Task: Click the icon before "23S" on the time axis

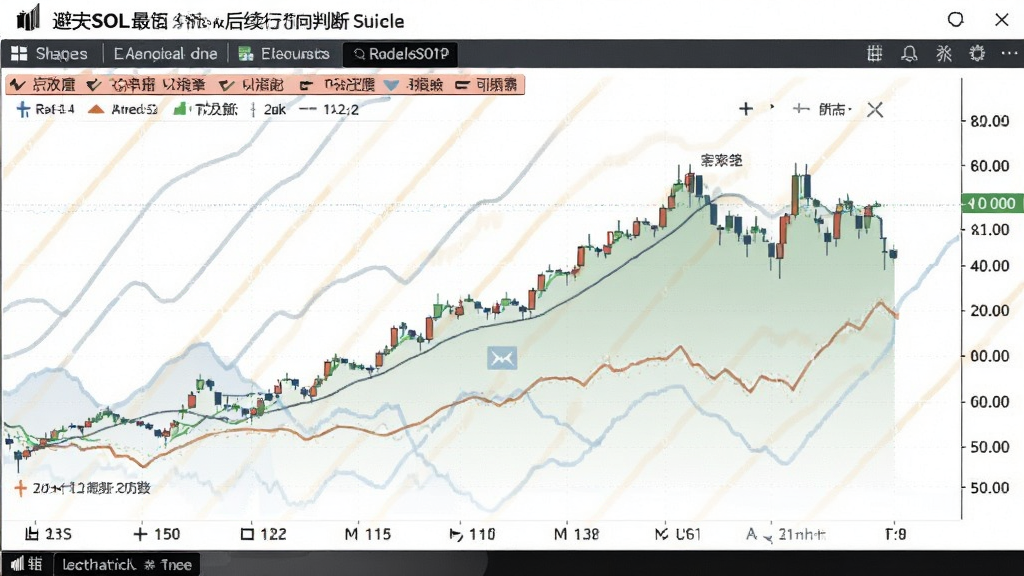Action: click(31, 534)
